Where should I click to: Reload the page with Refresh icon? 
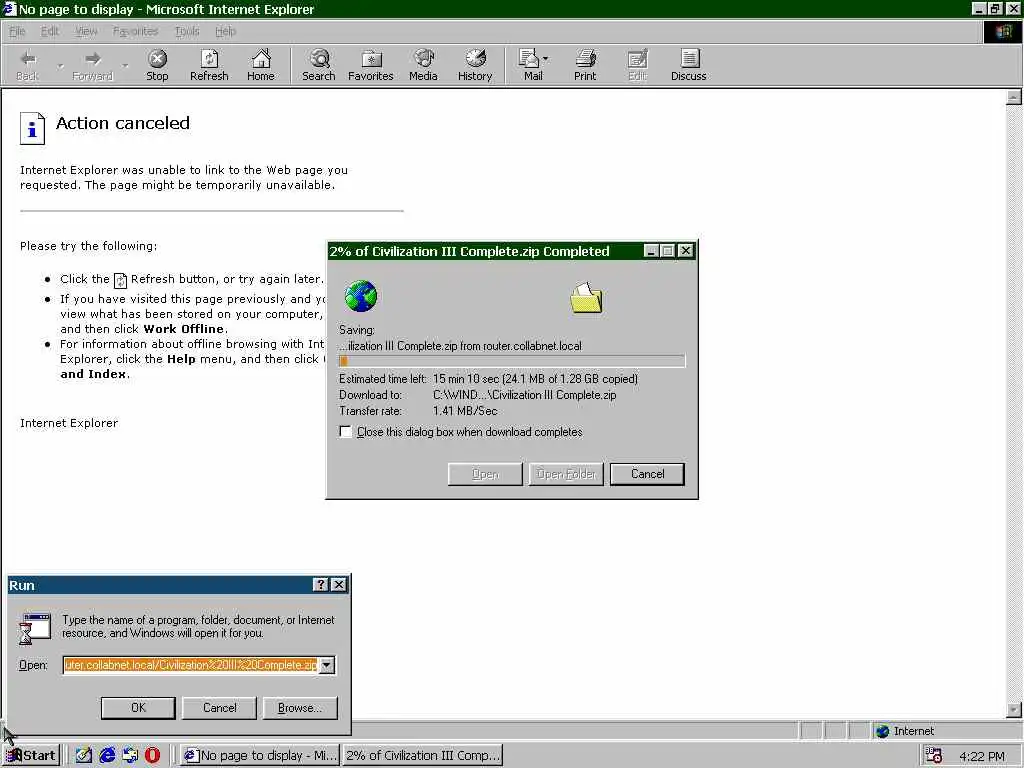point(209,59)
